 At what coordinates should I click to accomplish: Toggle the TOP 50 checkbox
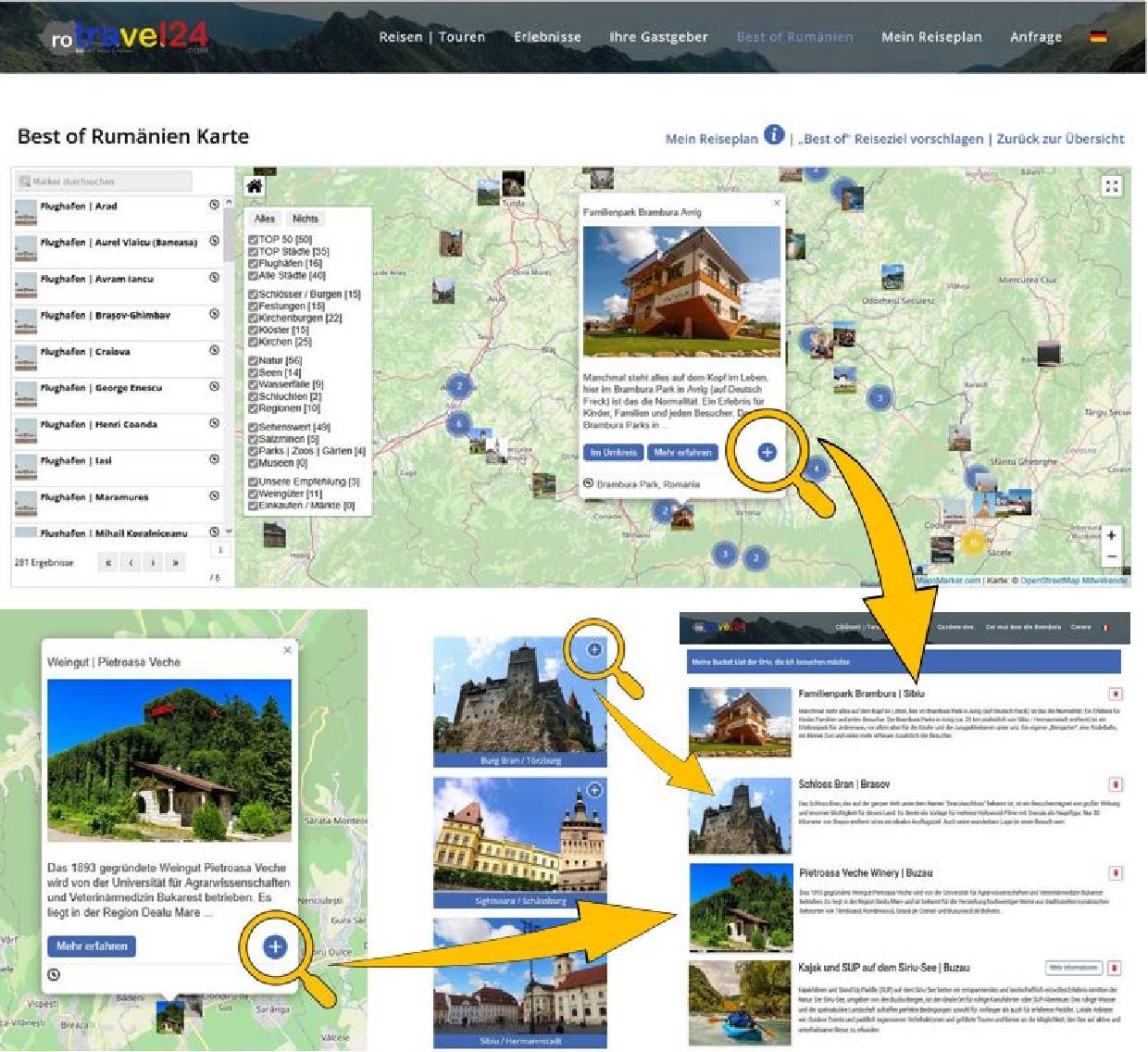point(253,239)
